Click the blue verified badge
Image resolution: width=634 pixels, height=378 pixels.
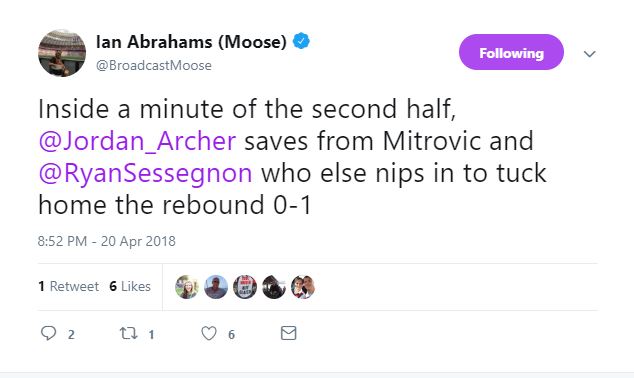[x=301, y=41]
